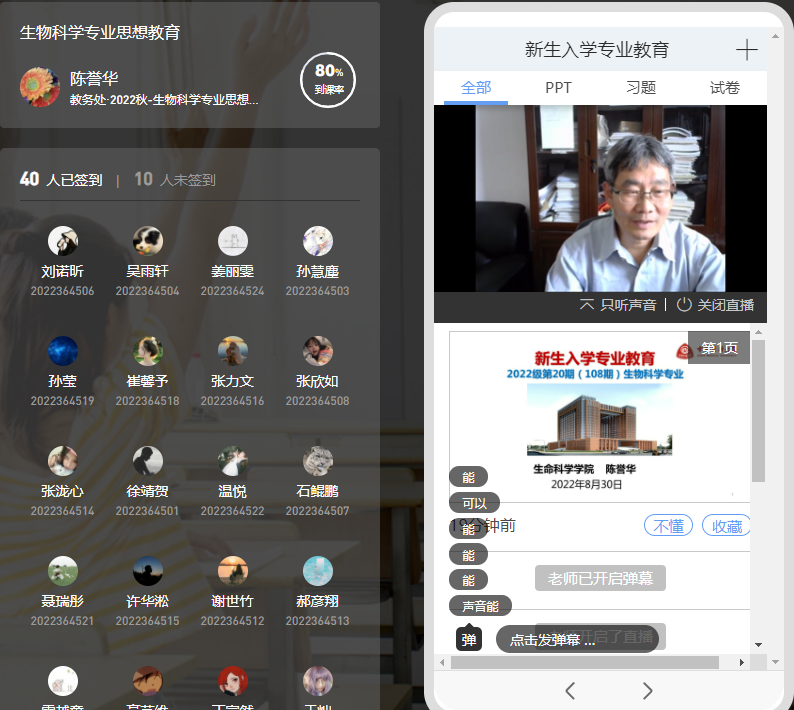Click the 只听声音 audio-only icon
Viewport: 794px width, 710px height.
587,304
